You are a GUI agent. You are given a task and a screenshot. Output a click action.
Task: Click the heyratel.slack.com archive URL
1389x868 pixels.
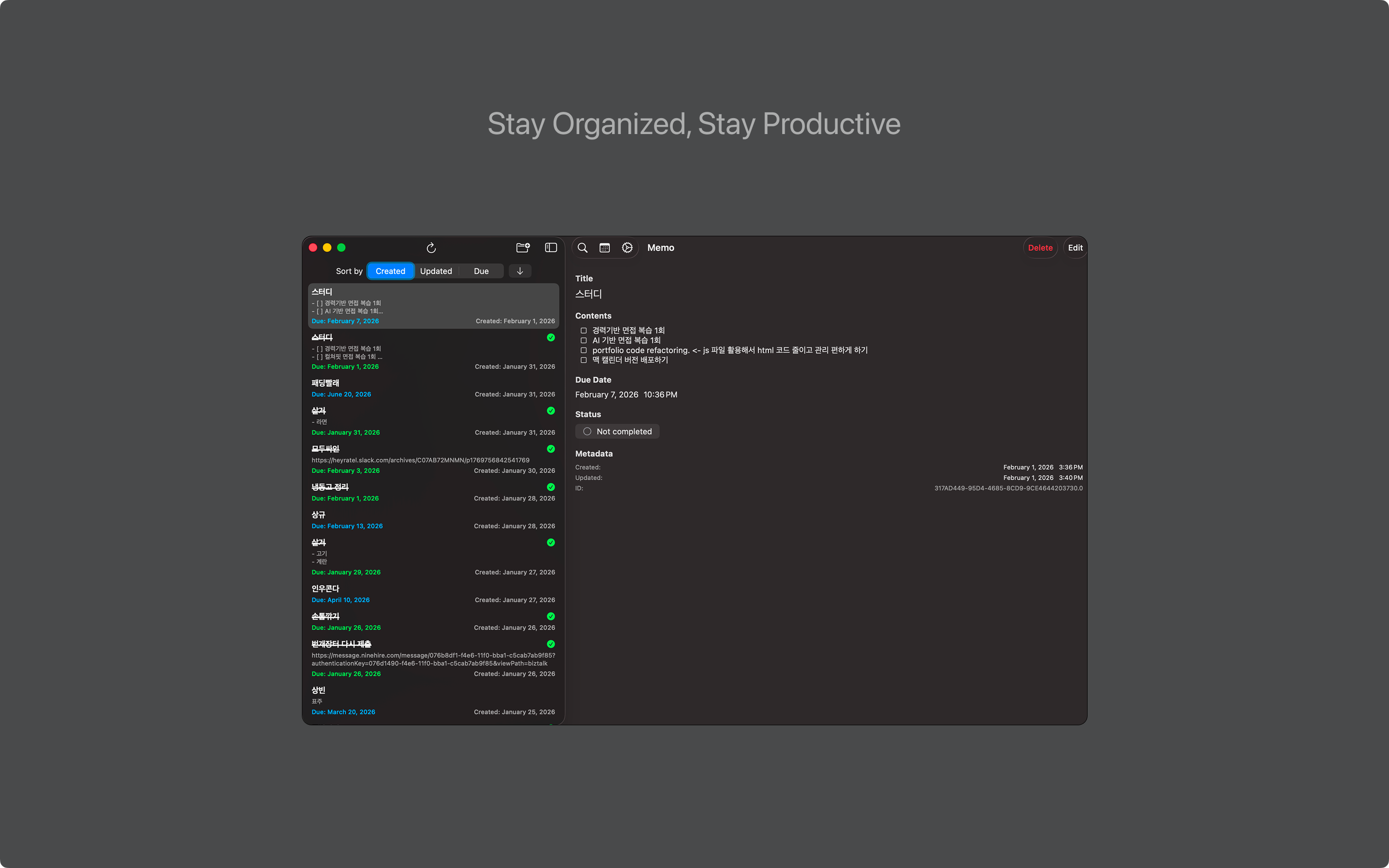click(420, 460)
